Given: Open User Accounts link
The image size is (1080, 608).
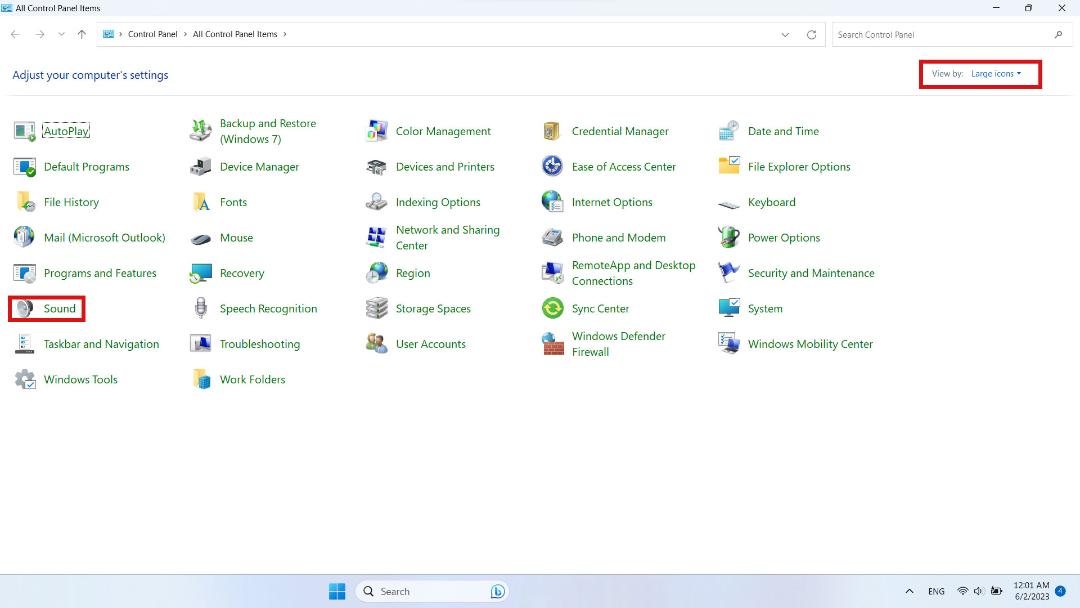Looking at the screenshot, I should pos(430,344).
